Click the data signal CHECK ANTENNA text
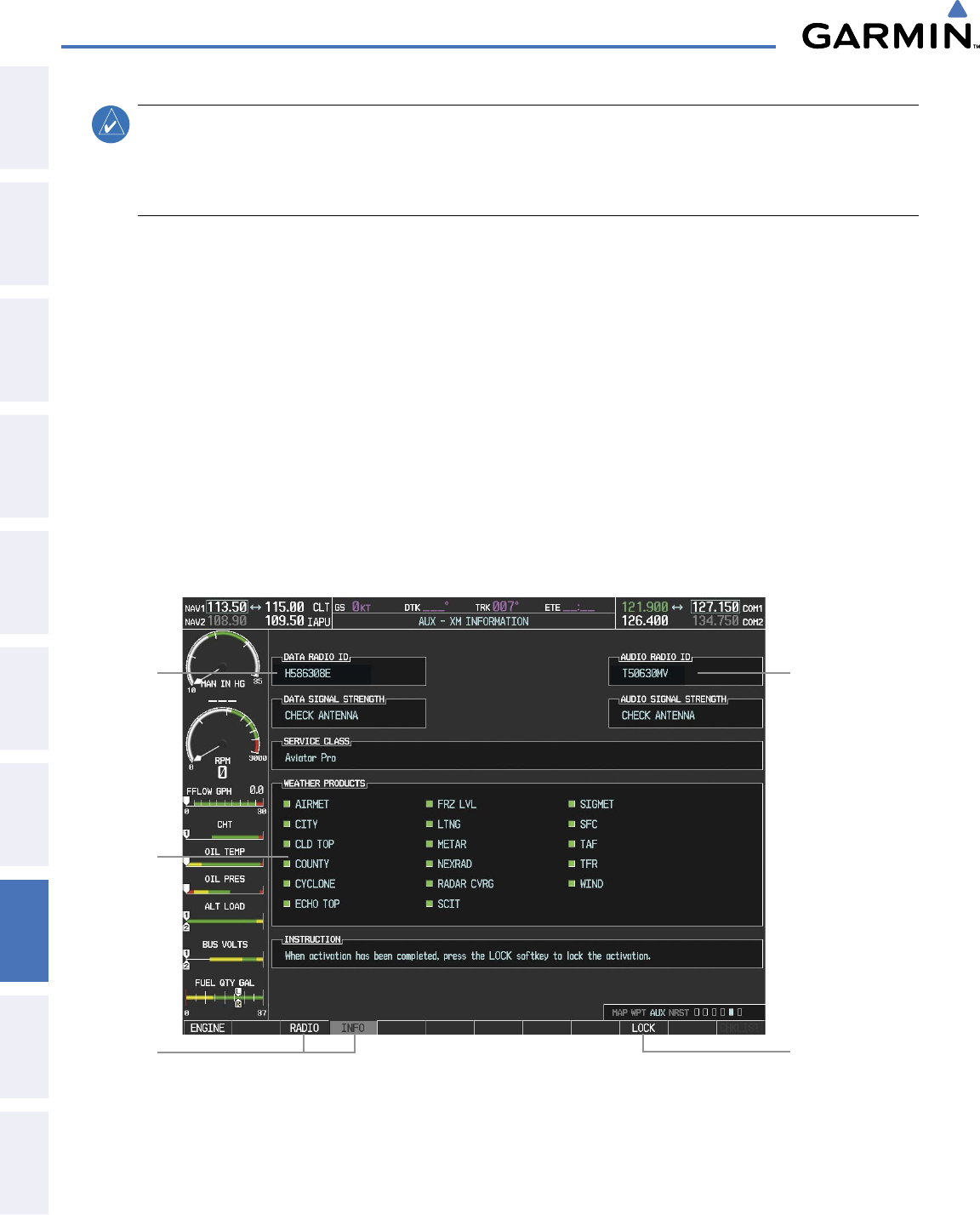 (x=322, y=716)
